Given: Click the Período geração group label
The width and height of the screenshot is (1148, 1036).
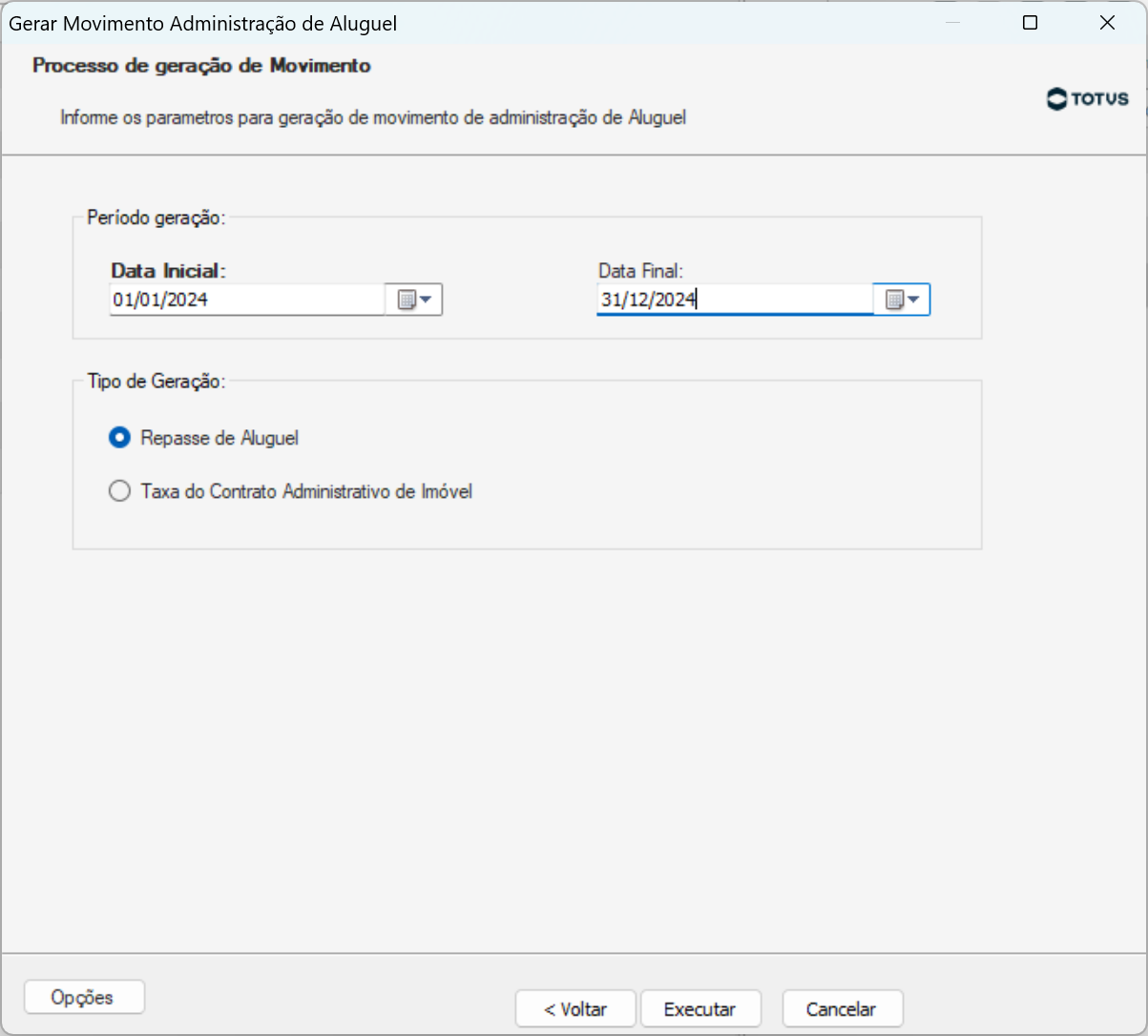Looking at the screenshot, I should [156, 218].
